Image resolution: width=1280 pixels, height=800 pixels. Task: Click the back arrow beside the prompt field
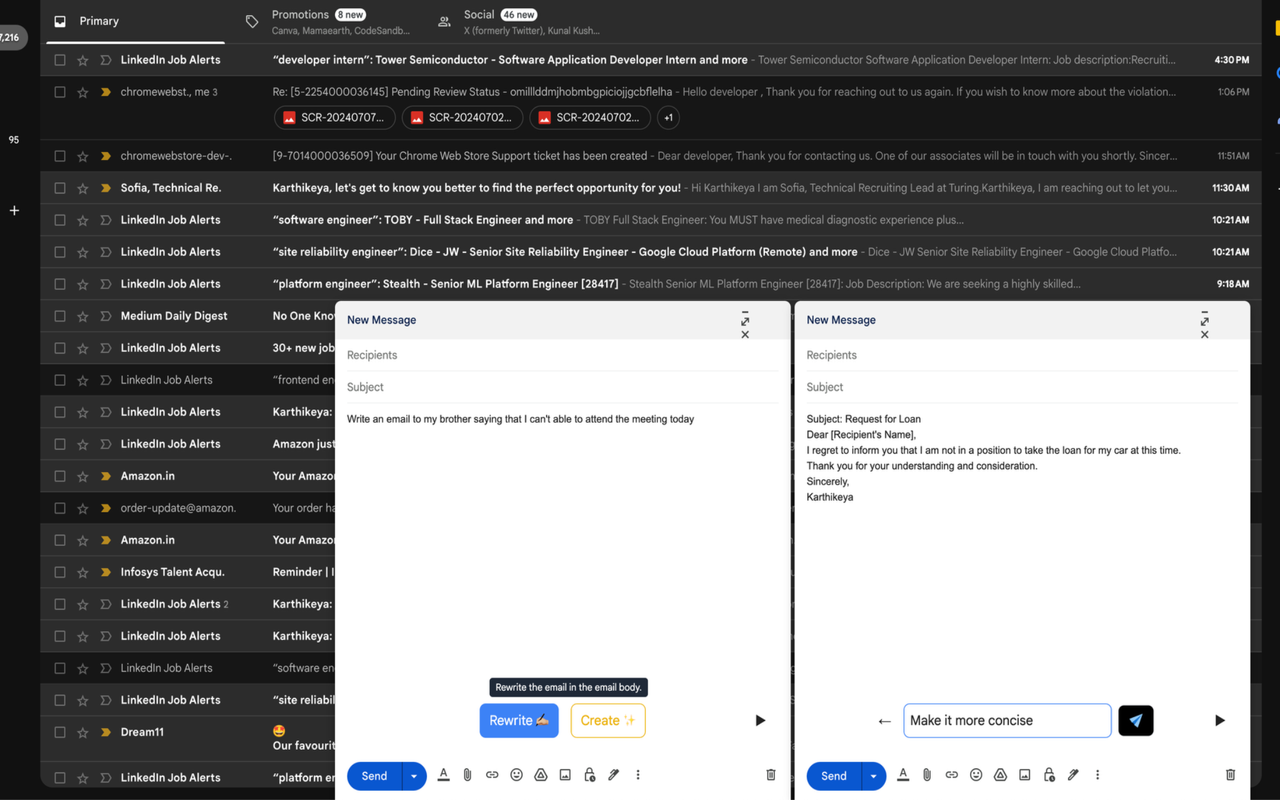point(884,721)
